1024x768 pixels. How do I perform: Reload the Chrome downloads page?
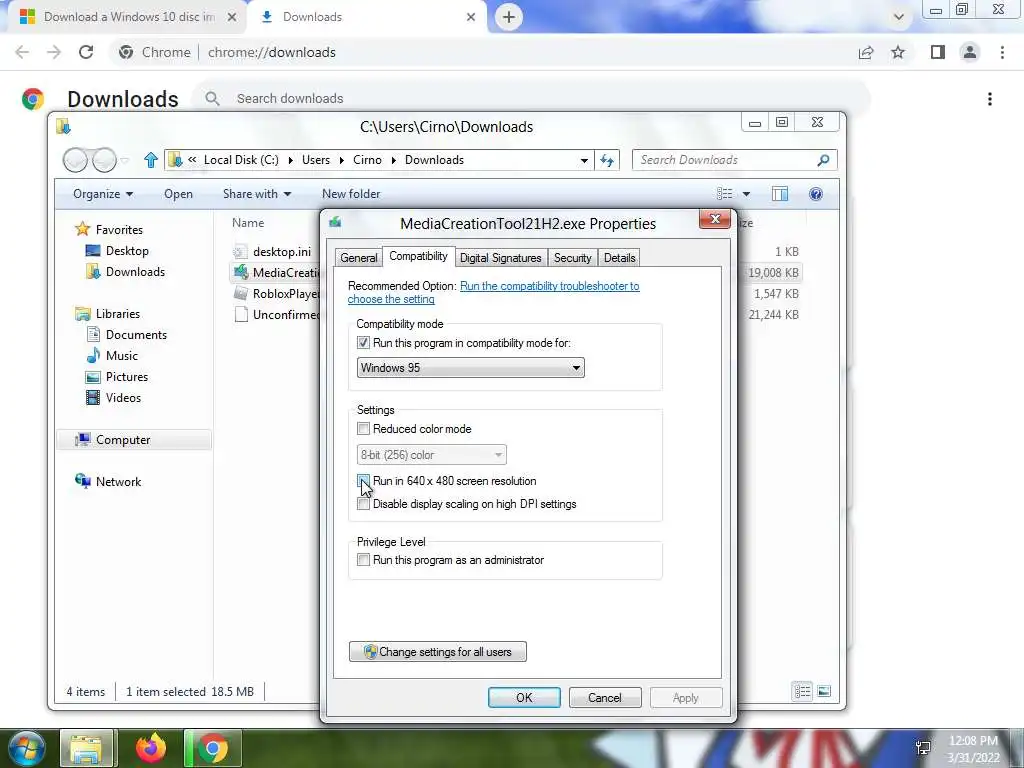click(x=86, y=52)
